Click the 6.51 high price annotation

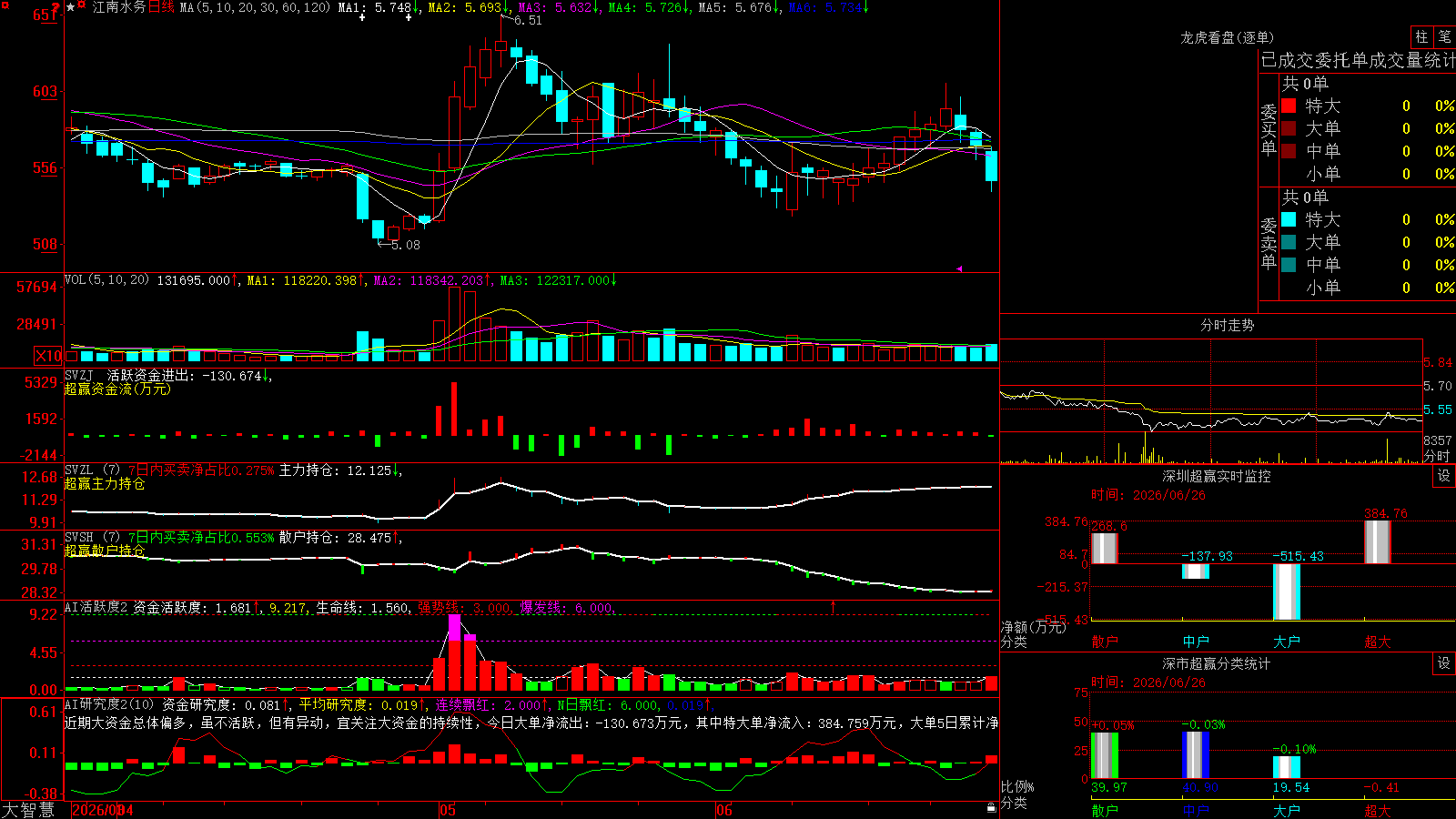(528, 20)
